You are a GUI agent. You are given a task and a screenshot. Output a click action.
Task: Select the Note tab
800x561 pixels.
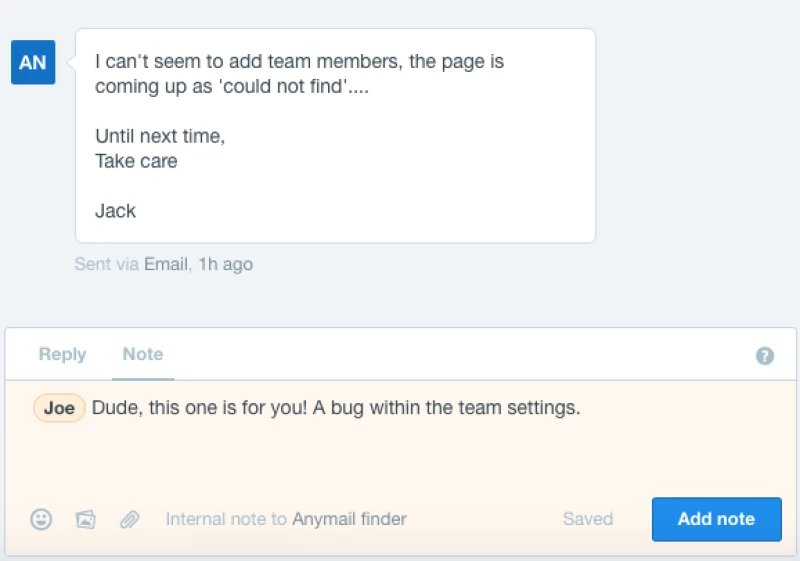(143, 354)
